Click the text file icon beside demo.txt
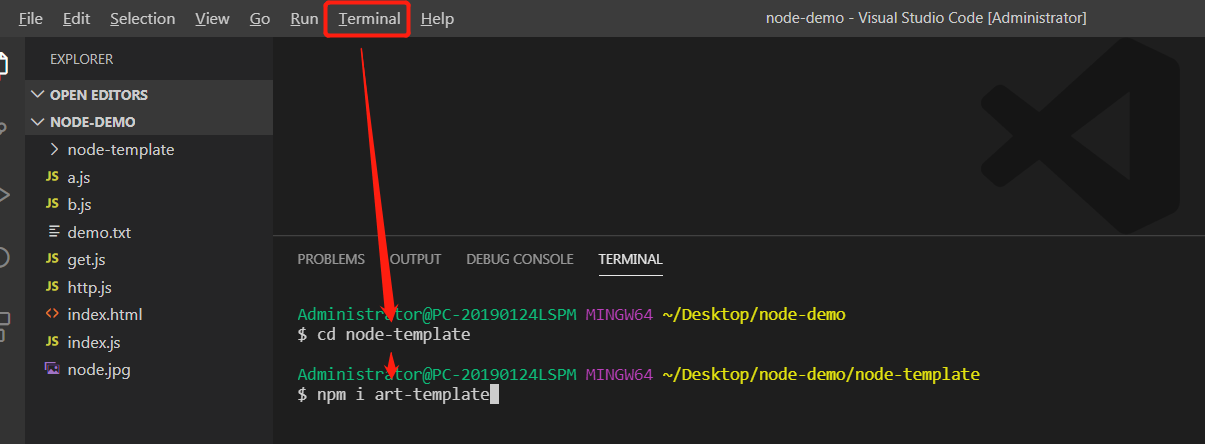 tap(53, 232)
